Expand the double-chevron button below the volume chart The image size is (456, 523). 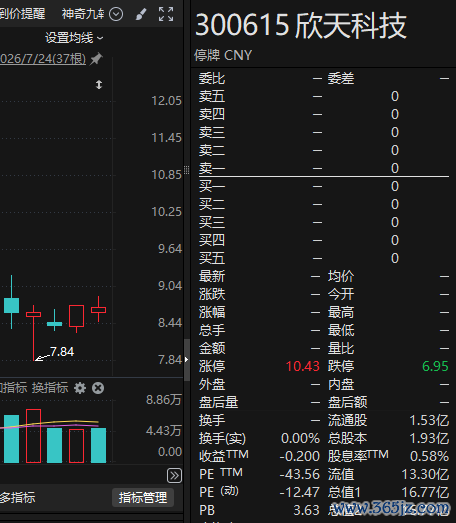point(174,475)
